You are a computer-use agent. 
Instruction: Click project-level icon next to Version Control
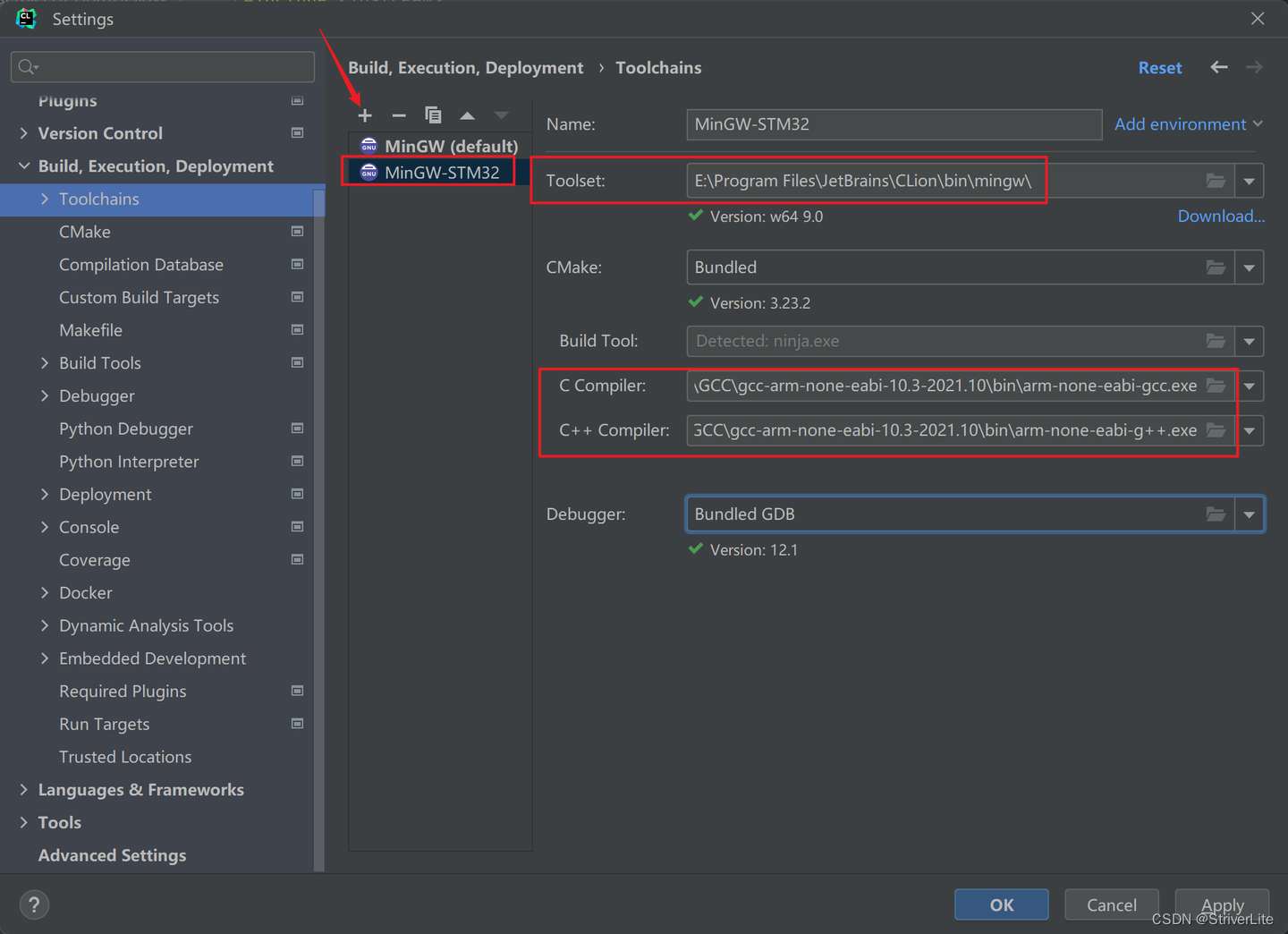coord(297,132)
